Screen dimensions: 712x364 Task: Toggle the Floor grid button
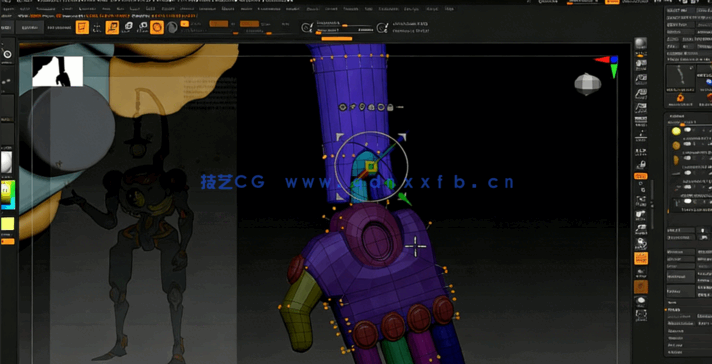[641, 135]
